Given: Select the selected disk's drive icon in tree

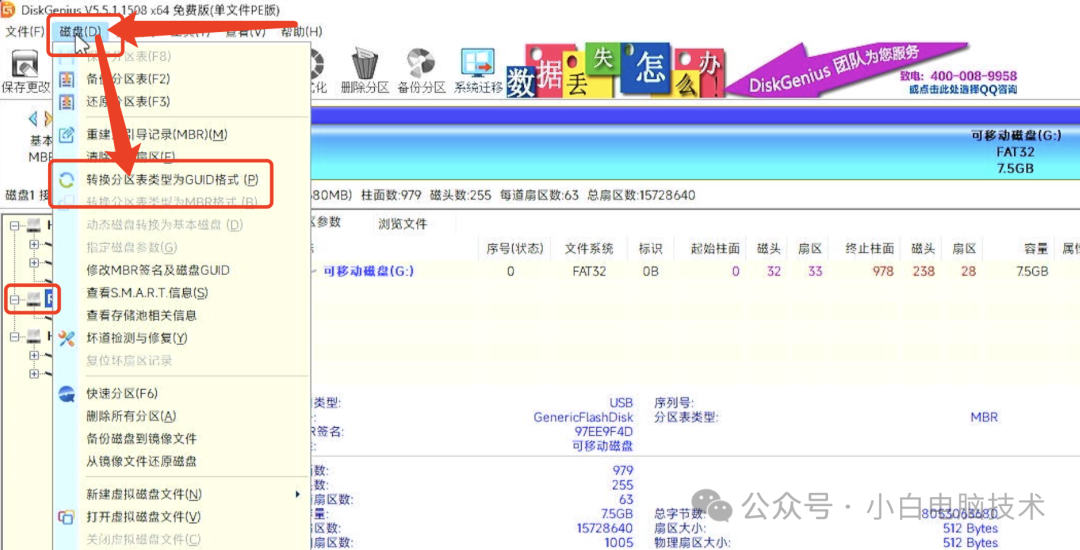Looking at the screenshot, I should coord(34,299).
